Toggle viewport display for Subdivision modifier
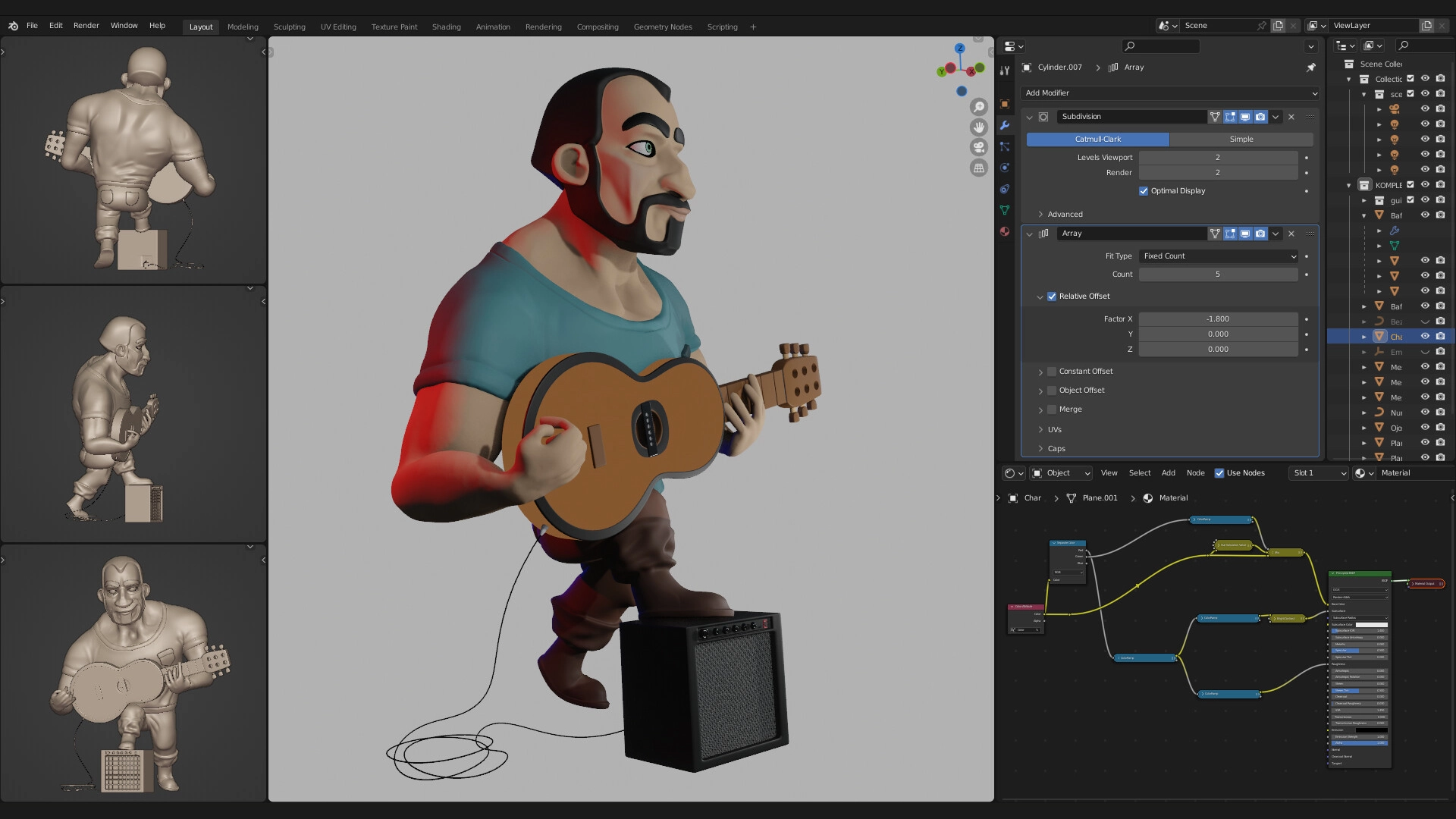This screenshot has width=1456, height=819. [x=1245, y=117]
